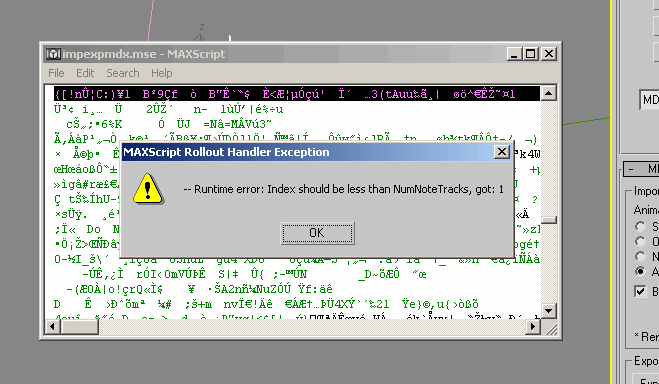Select the first animation radio button in side panel
The height and width of the screenshot is (384, 659).
tap(640, 226)
